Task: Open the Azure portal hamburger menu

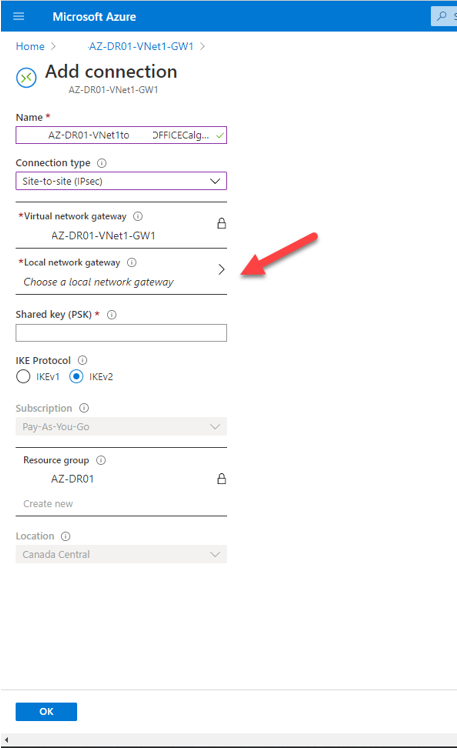Action: (19, 16)
